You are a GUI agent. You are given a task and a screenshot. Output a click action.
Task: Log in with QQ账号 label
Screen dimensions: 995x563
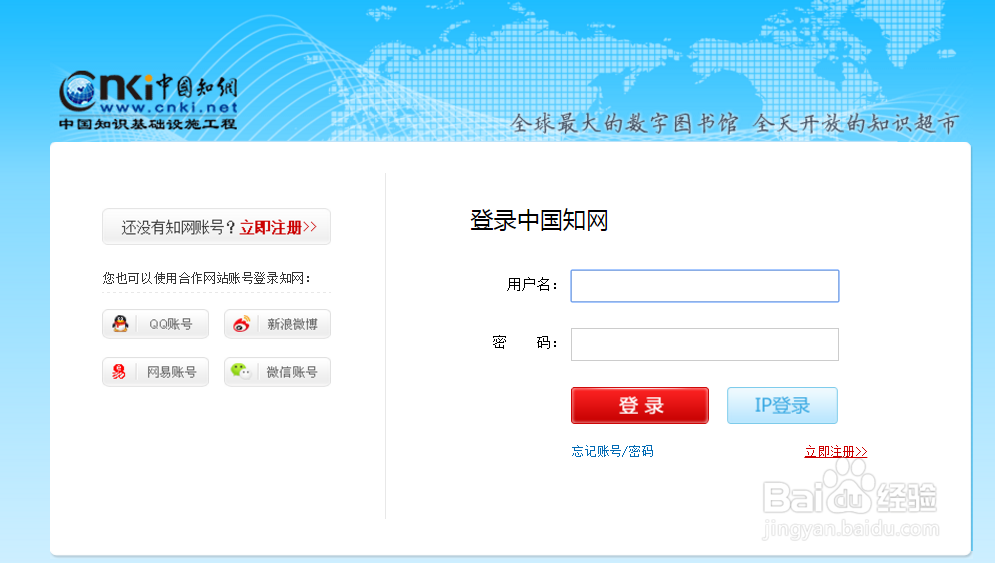pos(171,324)
